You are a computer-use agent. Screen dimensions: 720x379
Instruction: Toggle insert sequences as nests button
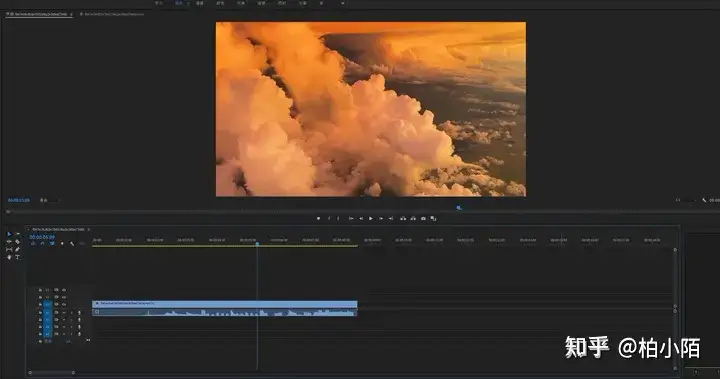(x=34, y=243)
